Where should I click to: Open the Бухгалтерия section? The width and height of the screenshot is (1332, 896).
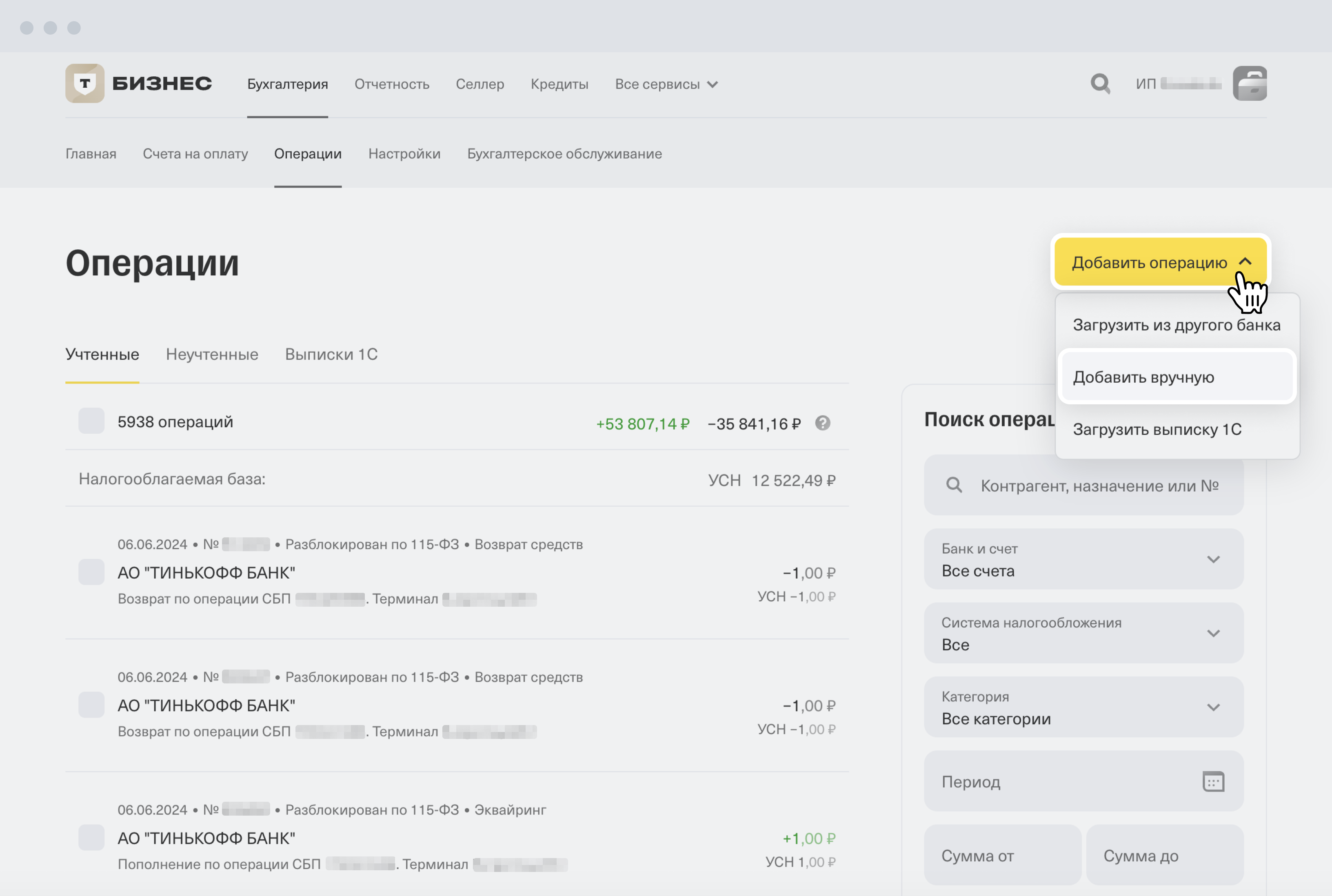pyautogui.click(x=287, y=84)
